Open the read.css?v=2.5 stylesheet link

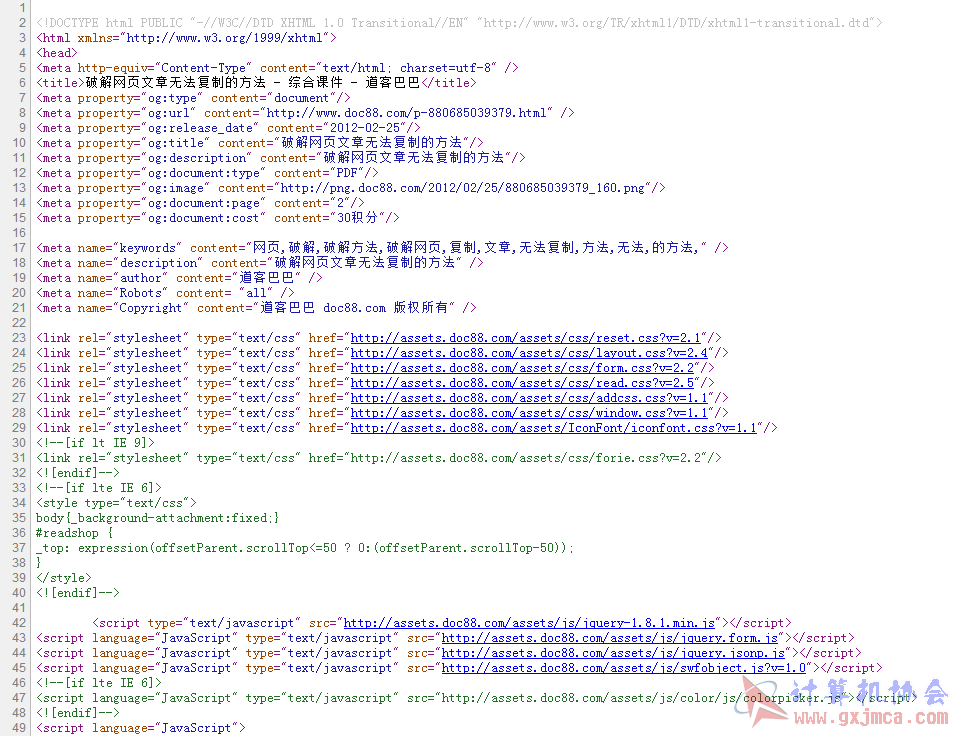pyautogui.click(x=522, y=383)
